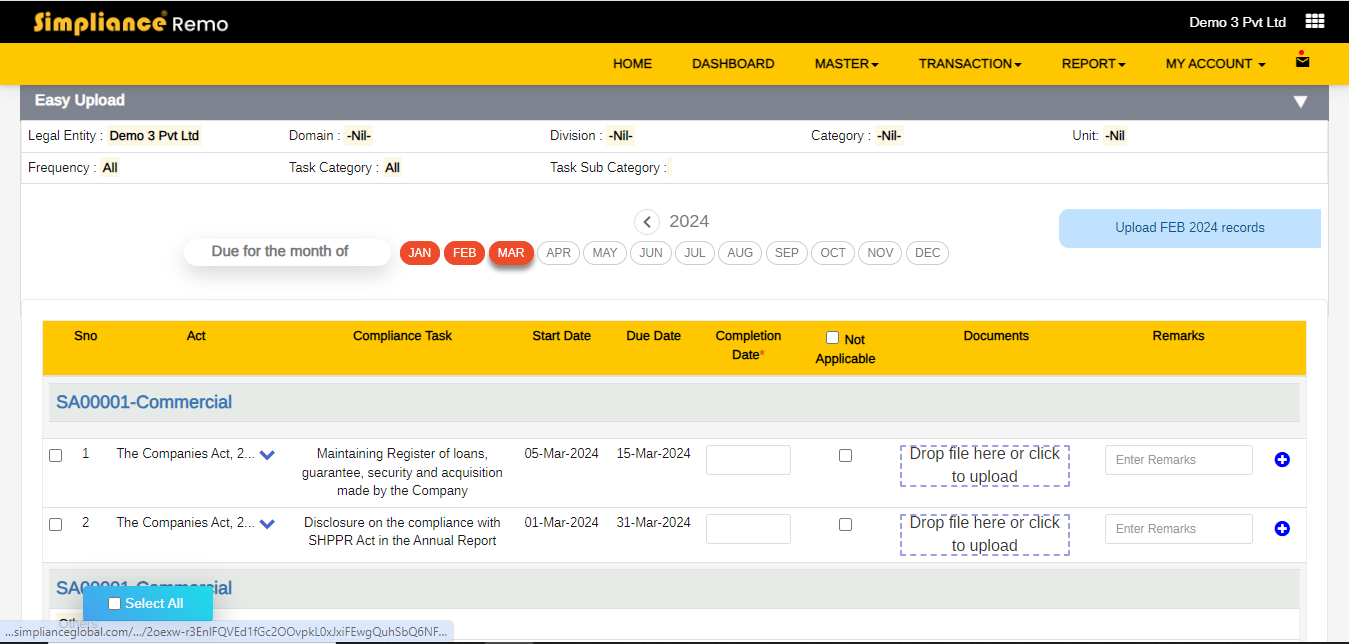The image size is (1349, 644).
Task: Click the blue plus icon on row 1
Action: pos(1282,459)
